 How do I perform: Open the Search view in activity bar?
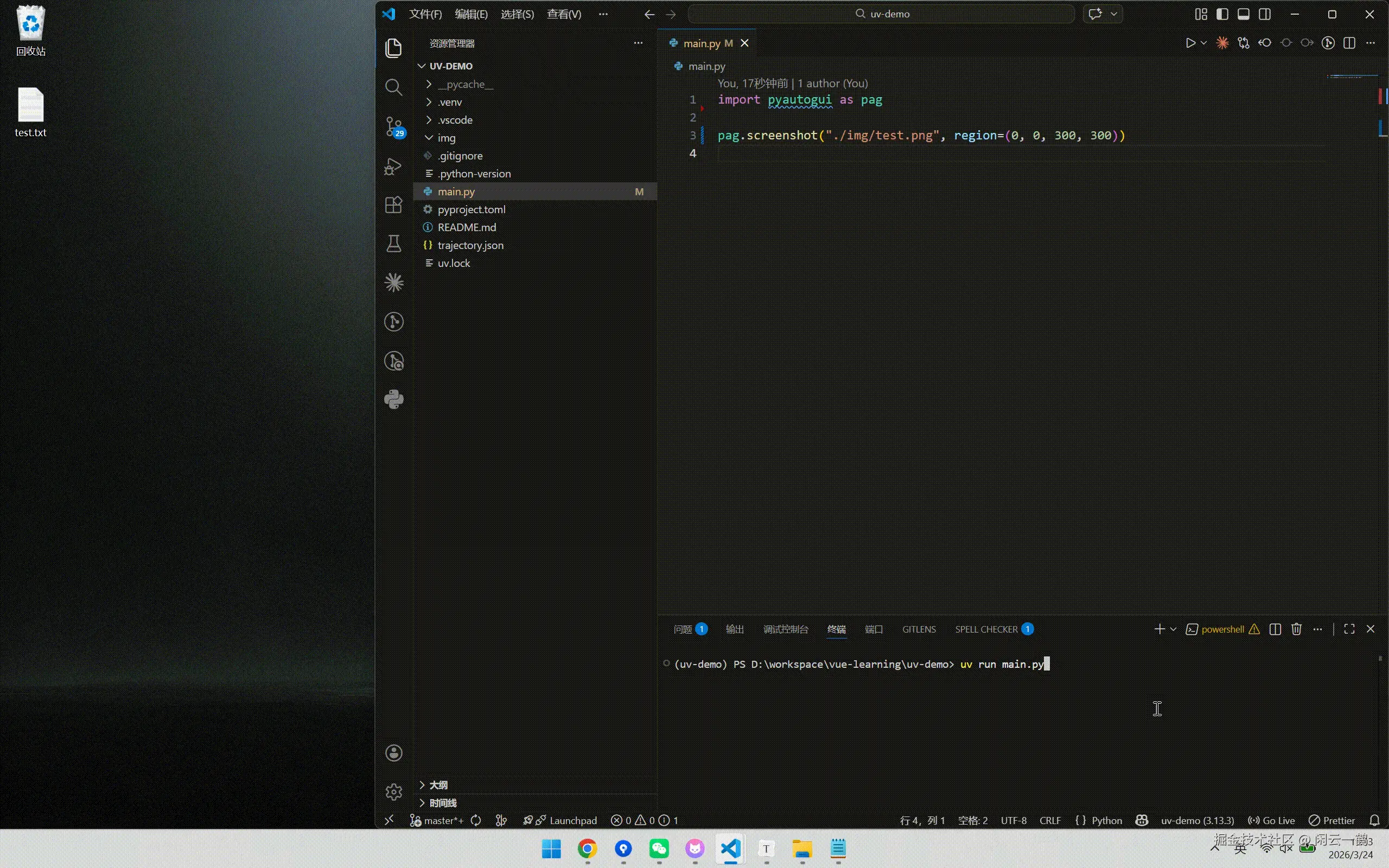point(393,87)
